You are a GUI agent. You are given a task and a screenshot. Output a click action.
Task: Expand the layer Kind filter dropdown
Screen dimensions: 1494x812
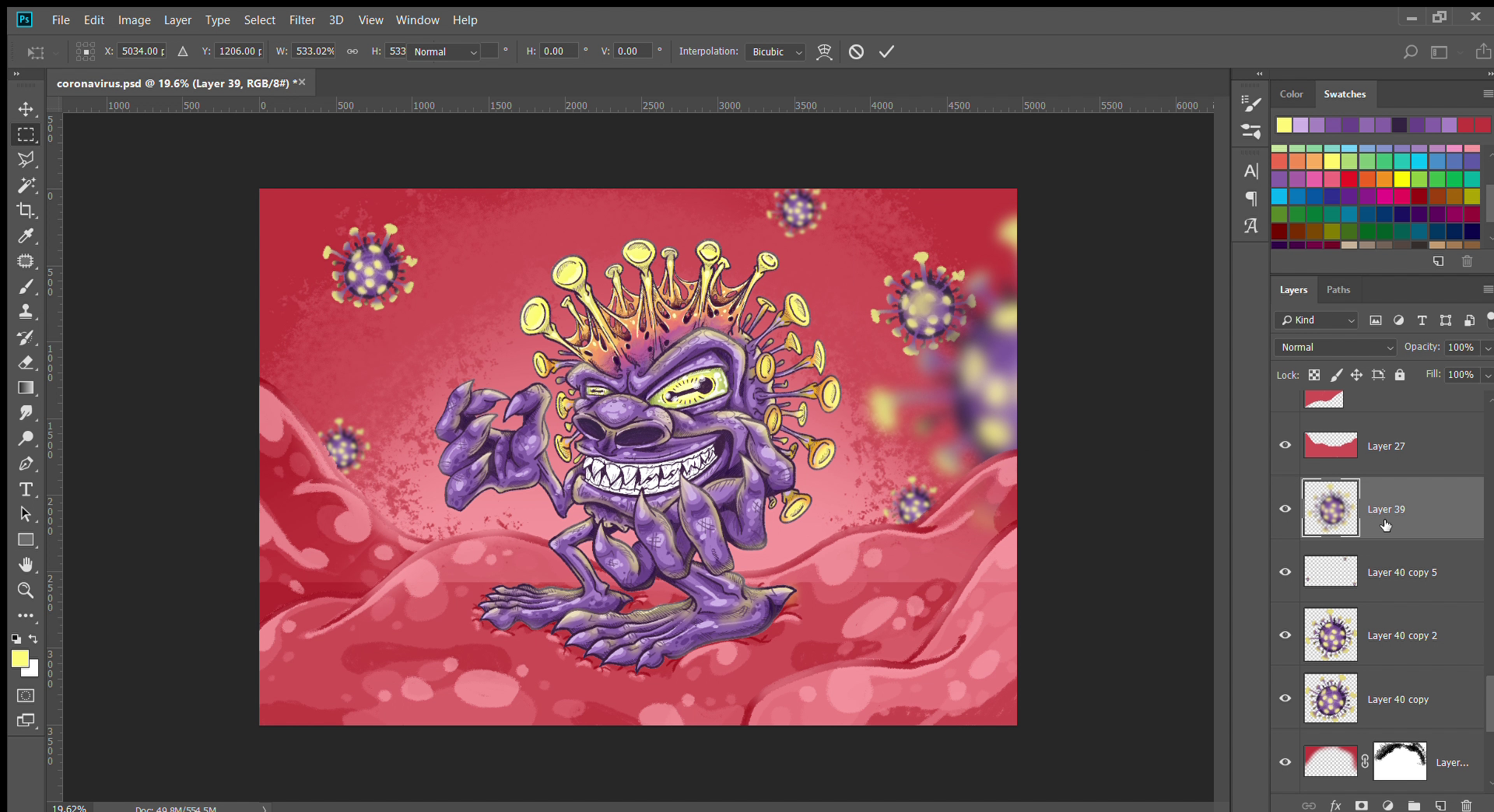click(x=1317, y=320)
